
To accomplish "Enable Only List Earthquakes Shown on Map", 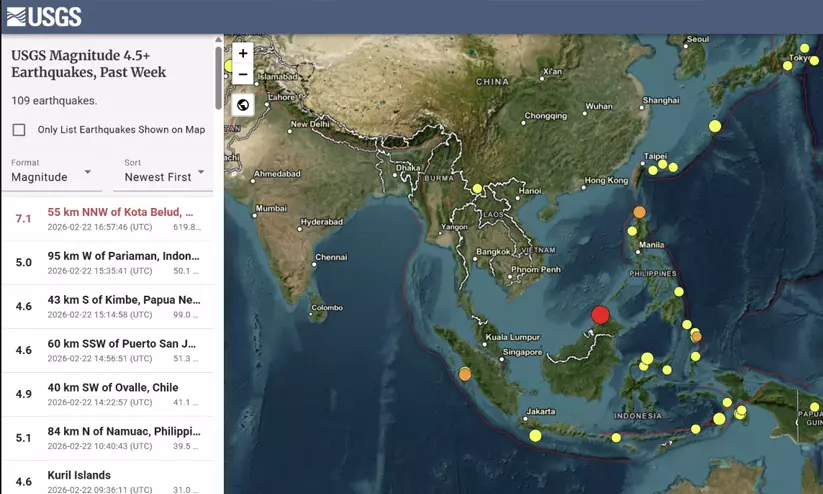I will tap(19, 130).
